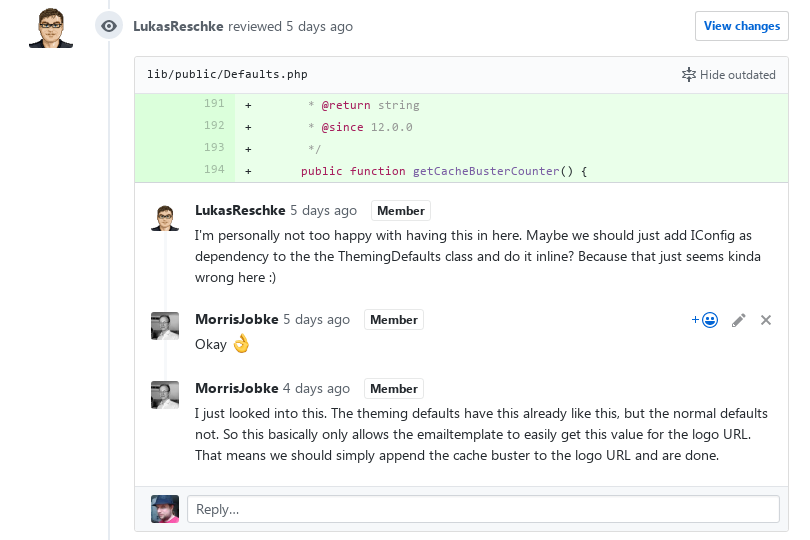This screenshot has width=810, height=540.
Task: Click the lib/public/Defaults.php file path
Action: pos(227,74)
